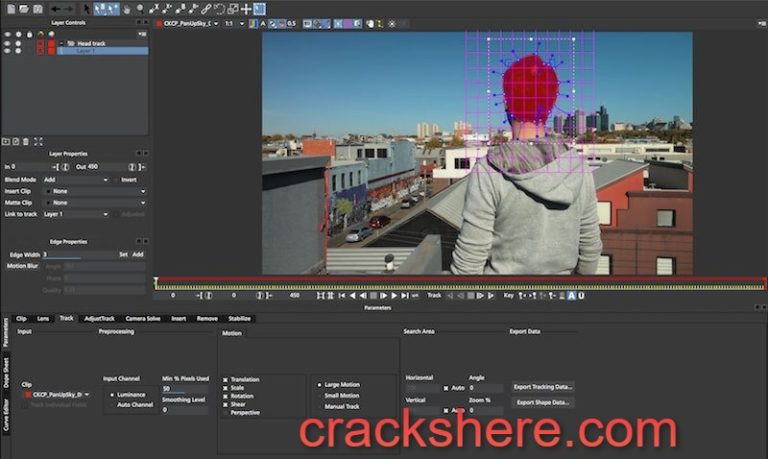Switch to the Camera Solve tab
This screenshot has height=459, width=768.
tap(143, 318)
